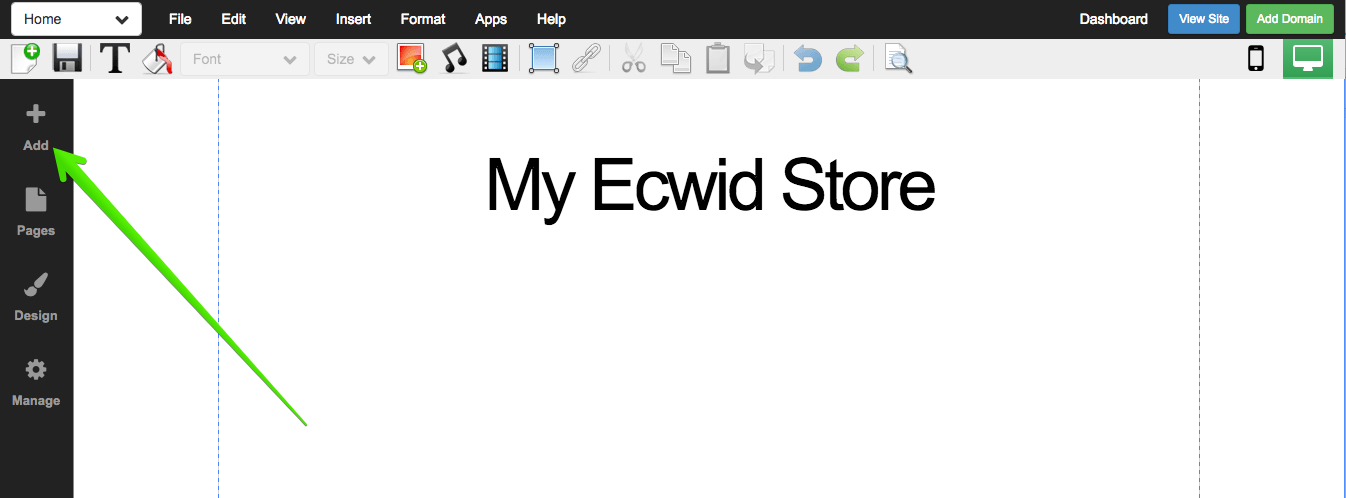Image resolution: width=1346 pixels, height=498 pixels.
Task: Click the Redo green arrow icon
Action: coord(849,59)
